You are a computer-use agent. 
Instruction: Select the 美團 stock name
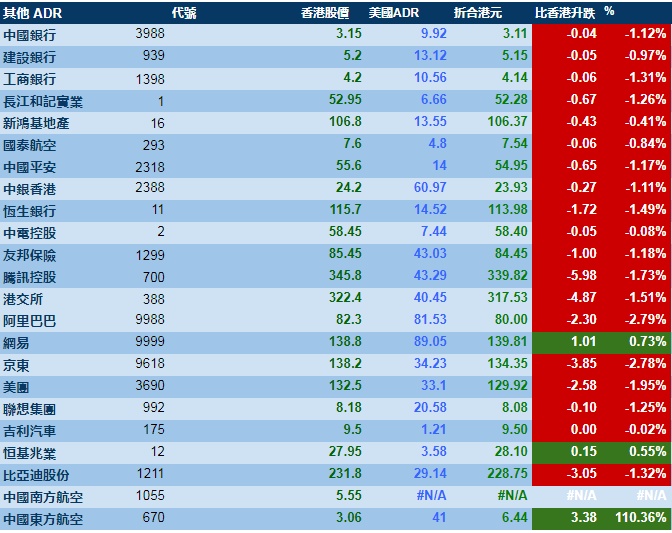[16, 387]
